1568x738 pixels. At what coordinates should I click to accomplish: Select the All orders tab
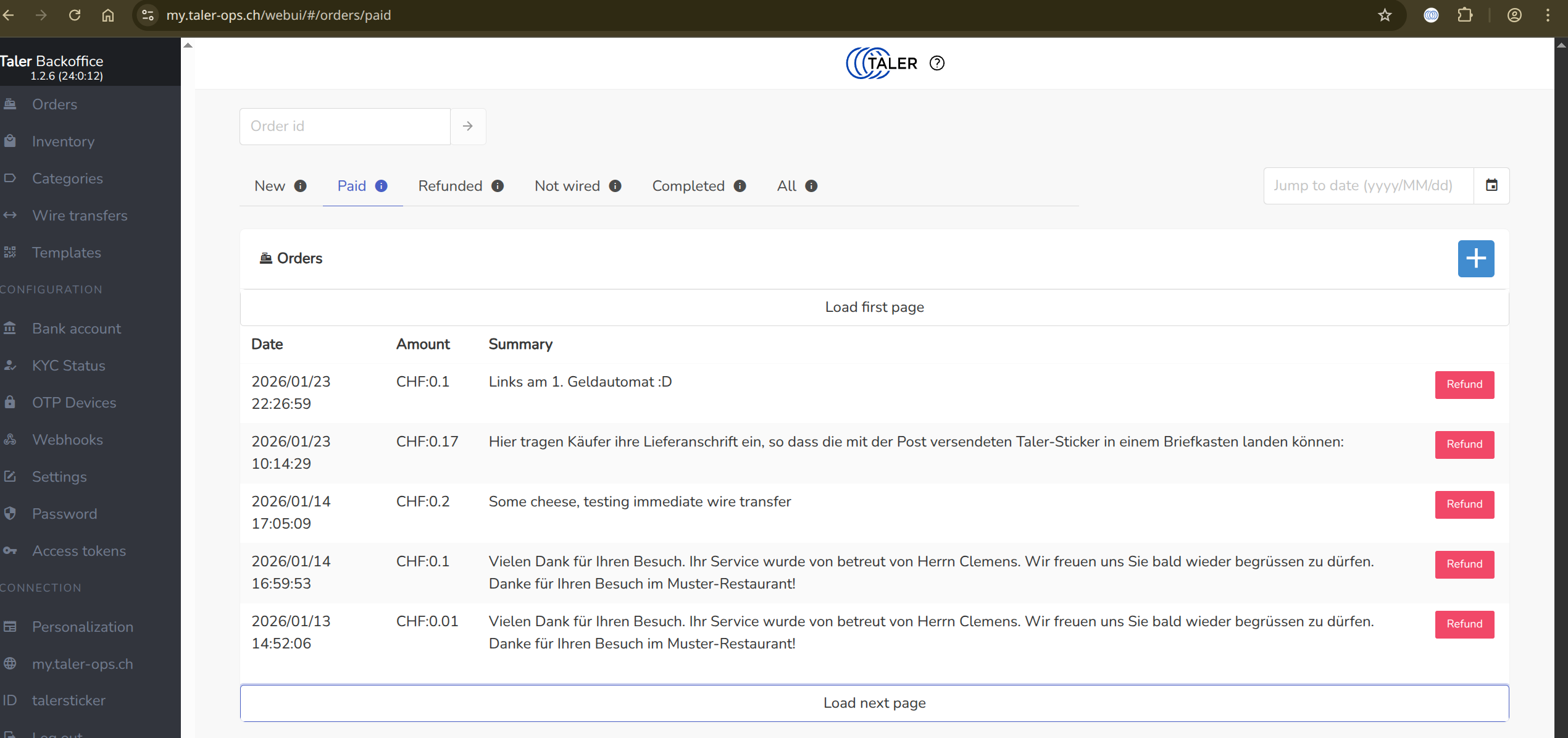[786, 186]
